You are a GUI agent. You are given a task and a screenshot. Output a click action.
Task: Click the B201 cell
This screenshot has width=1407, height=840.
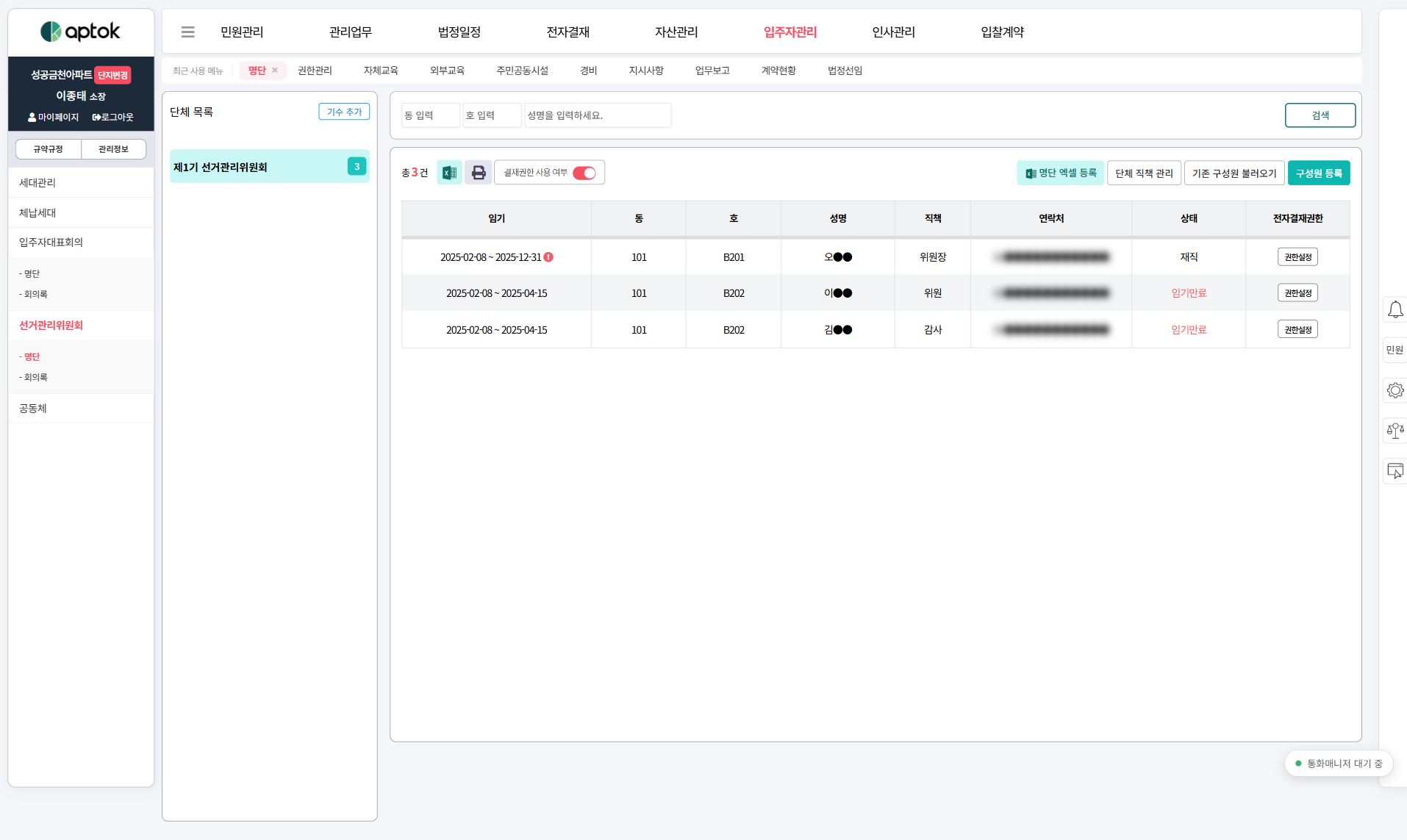click(x=734, y=257)
